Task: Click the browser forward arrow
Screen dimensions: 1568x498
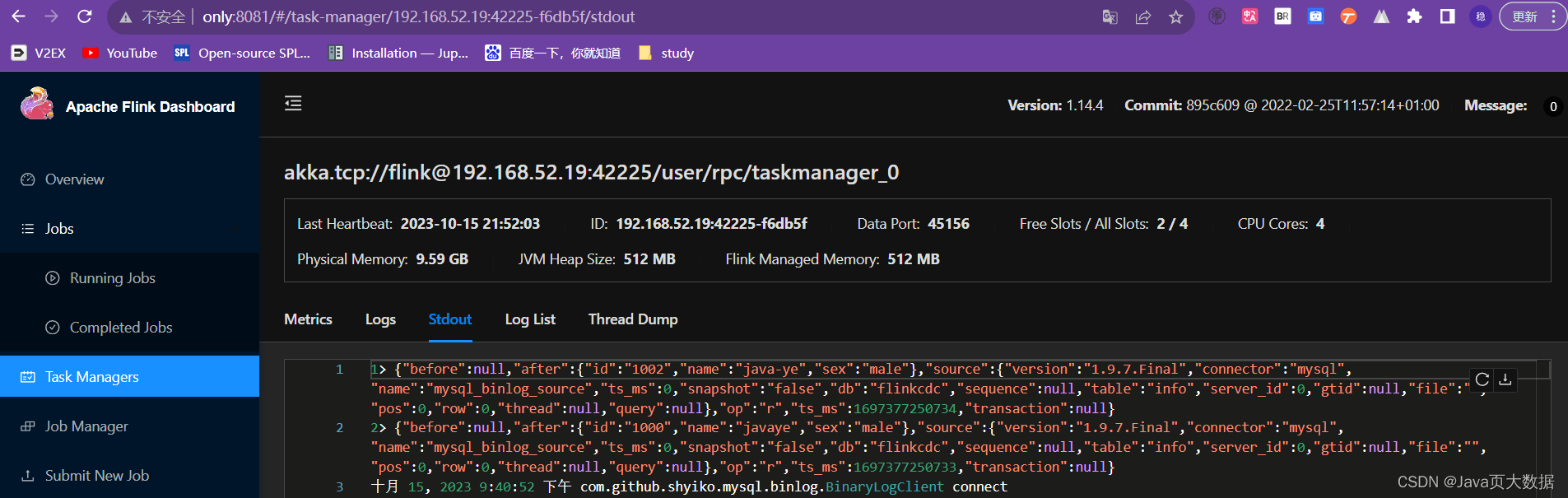Action: pyautogui.click(x=51, y=16)
